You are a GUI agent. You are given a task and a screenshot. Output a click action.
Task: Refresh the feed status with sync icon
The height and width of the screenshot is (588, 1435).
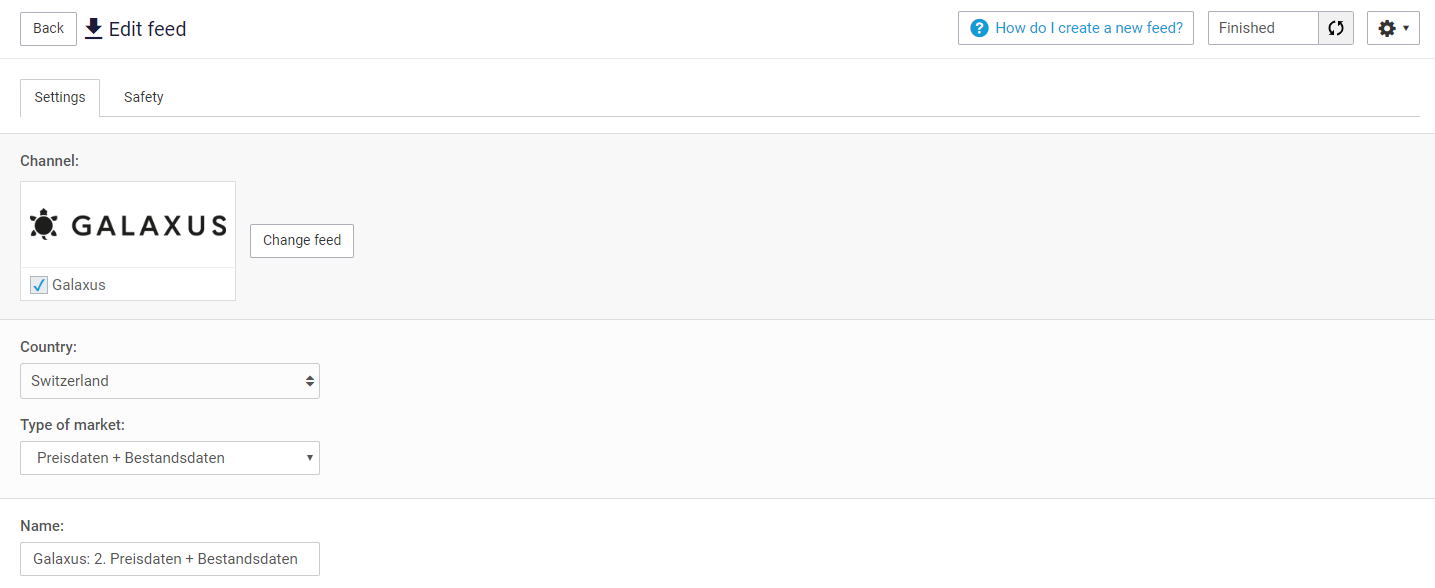pos(1336,28)
